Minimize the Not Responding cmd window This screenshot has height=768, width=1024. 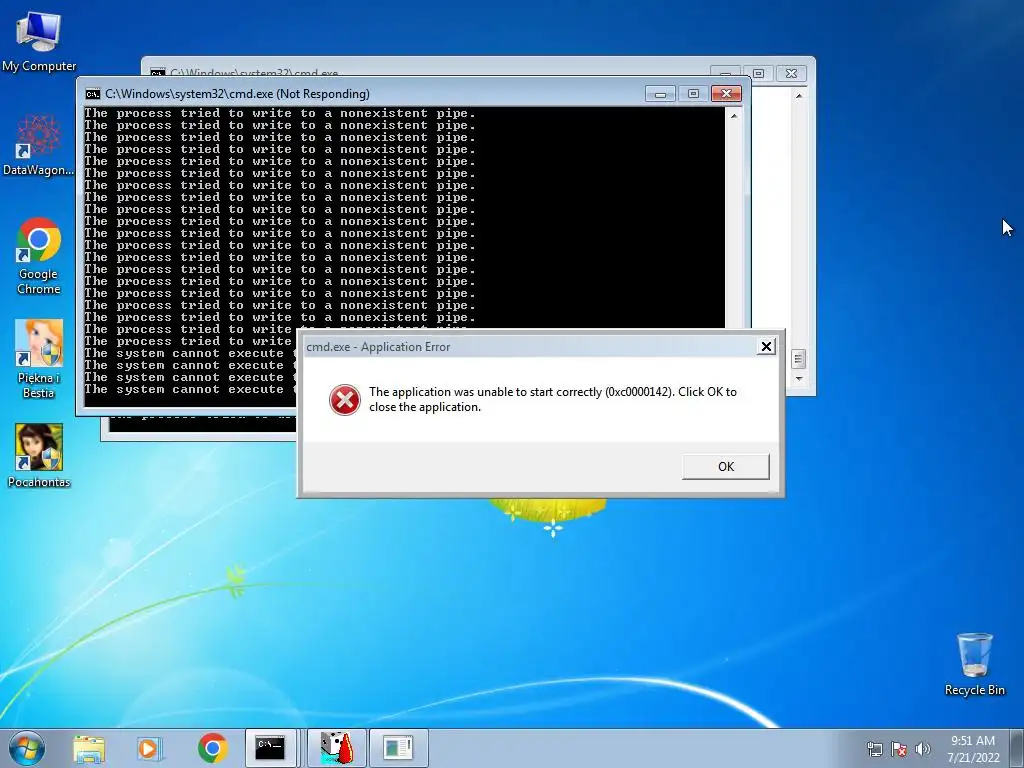(660, 94)
